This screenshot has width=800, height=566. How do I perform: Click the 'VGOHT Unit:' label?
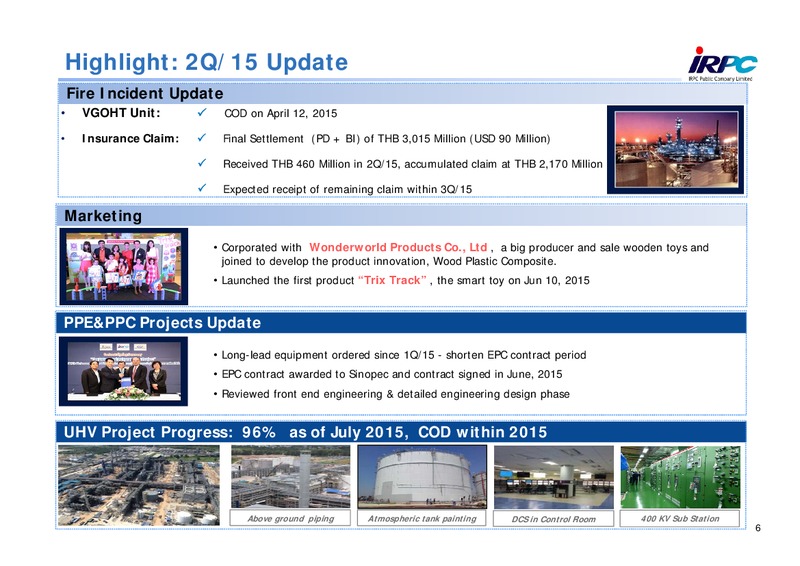(121, 113)
